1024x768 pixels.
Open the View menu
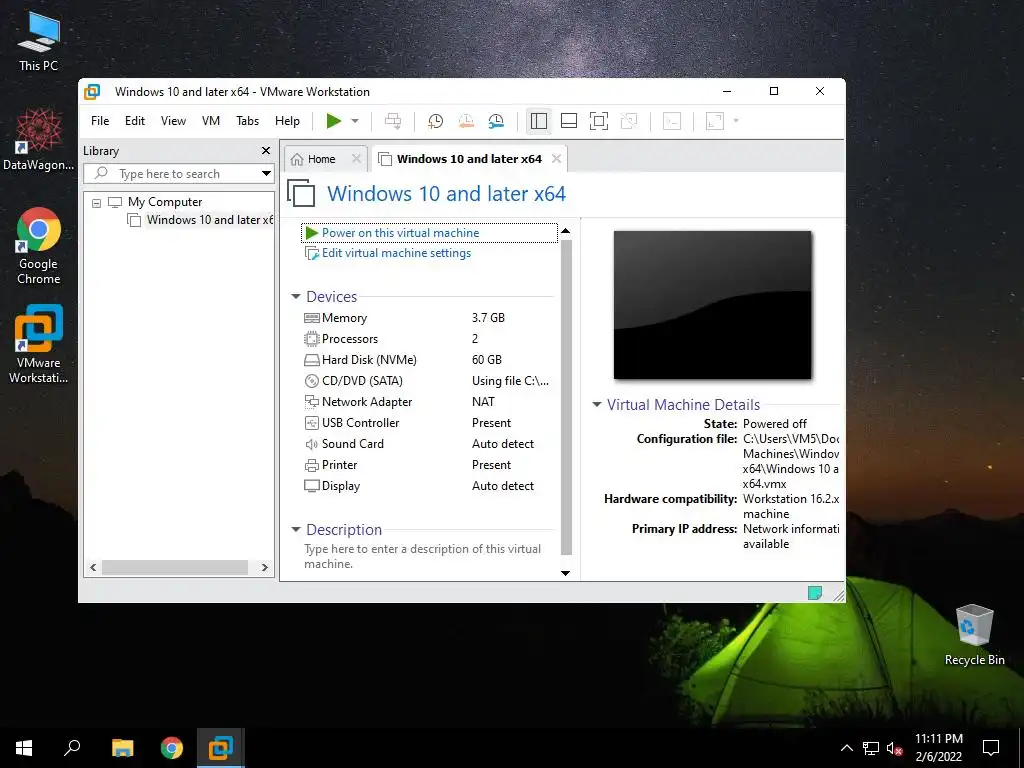click(x=173, y=121)
